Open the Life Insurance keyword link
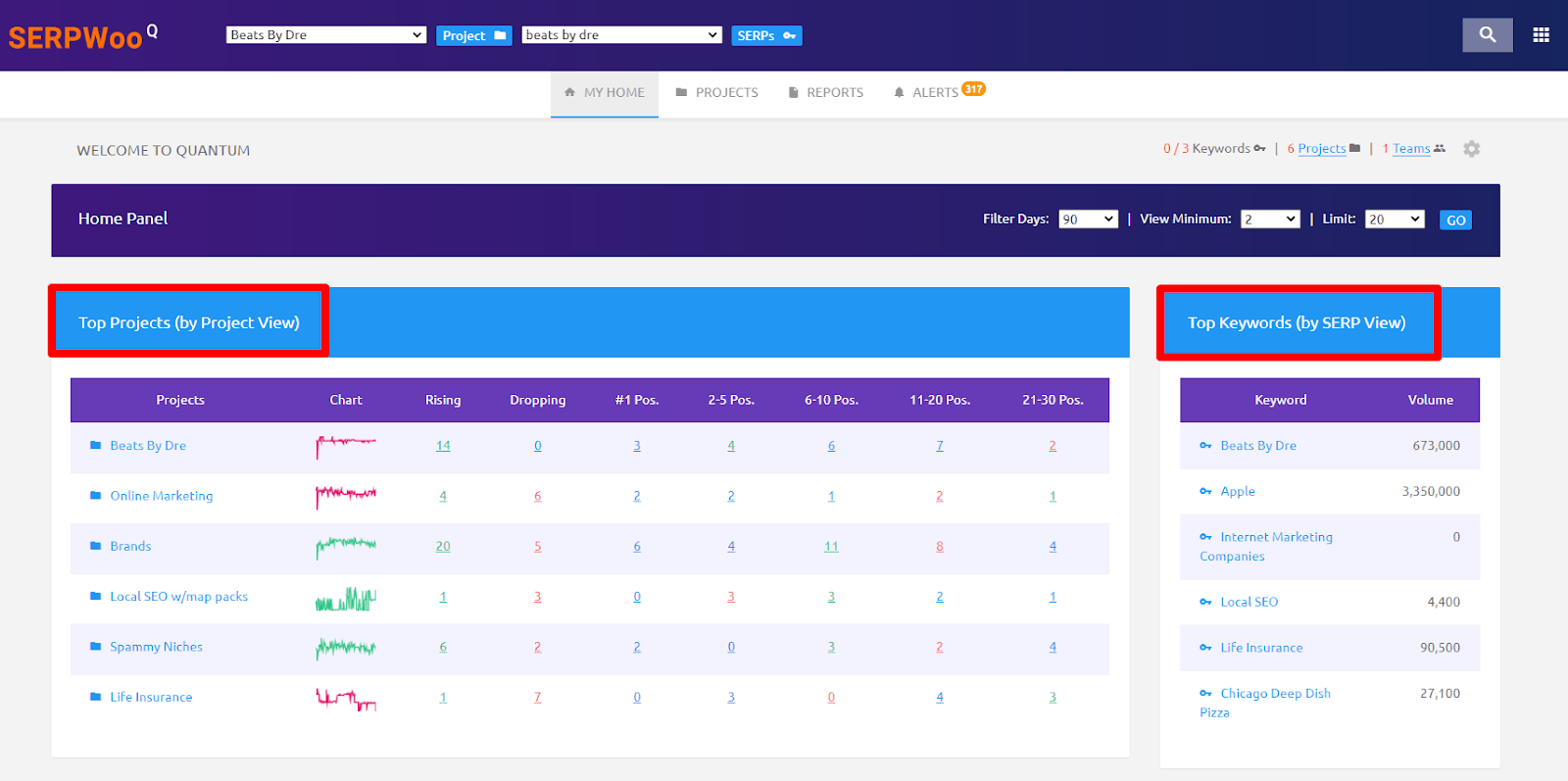 1261,648
